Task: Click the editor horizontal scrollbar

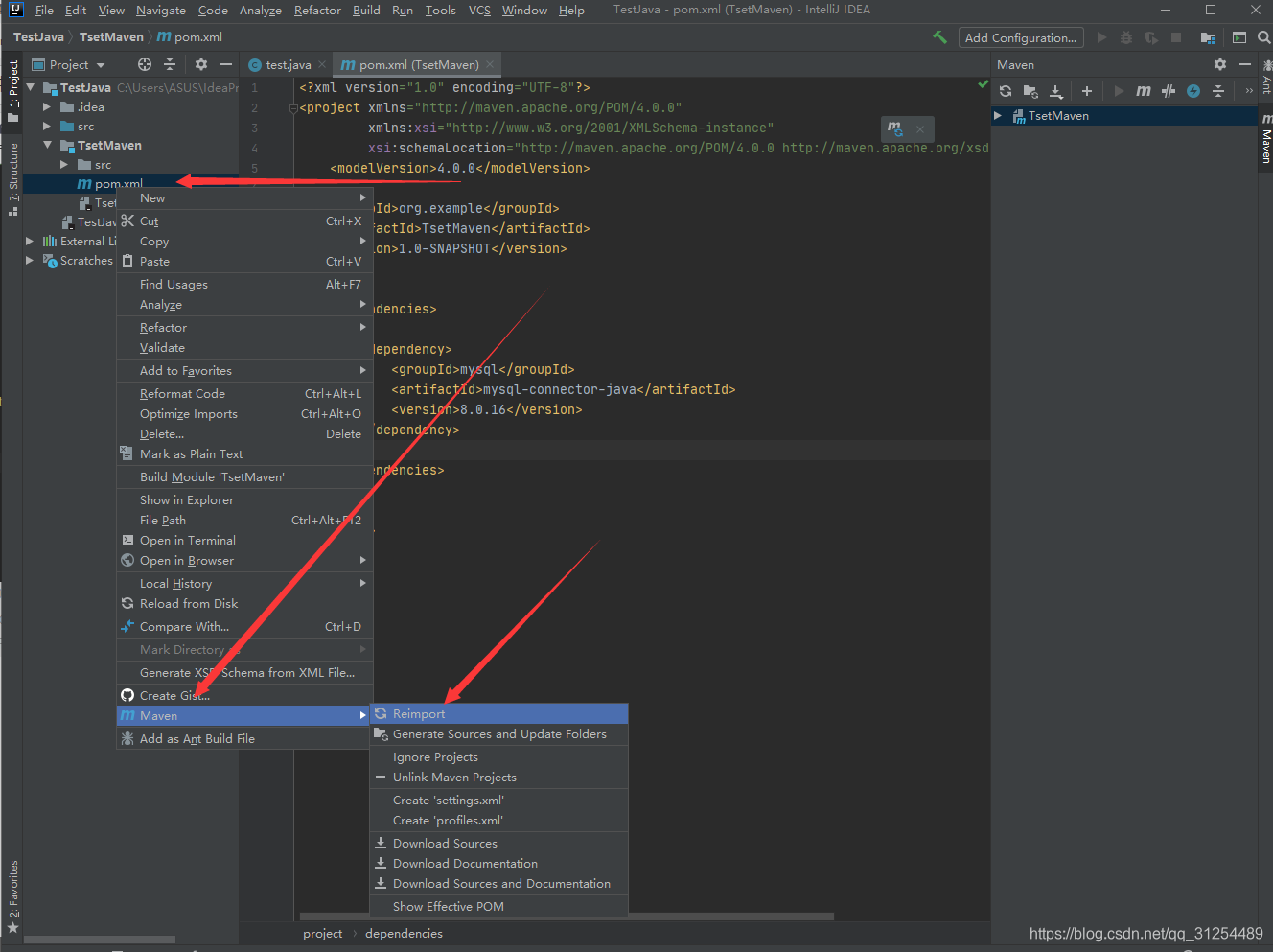Action: pyautogui.click(x=567, y=917)
